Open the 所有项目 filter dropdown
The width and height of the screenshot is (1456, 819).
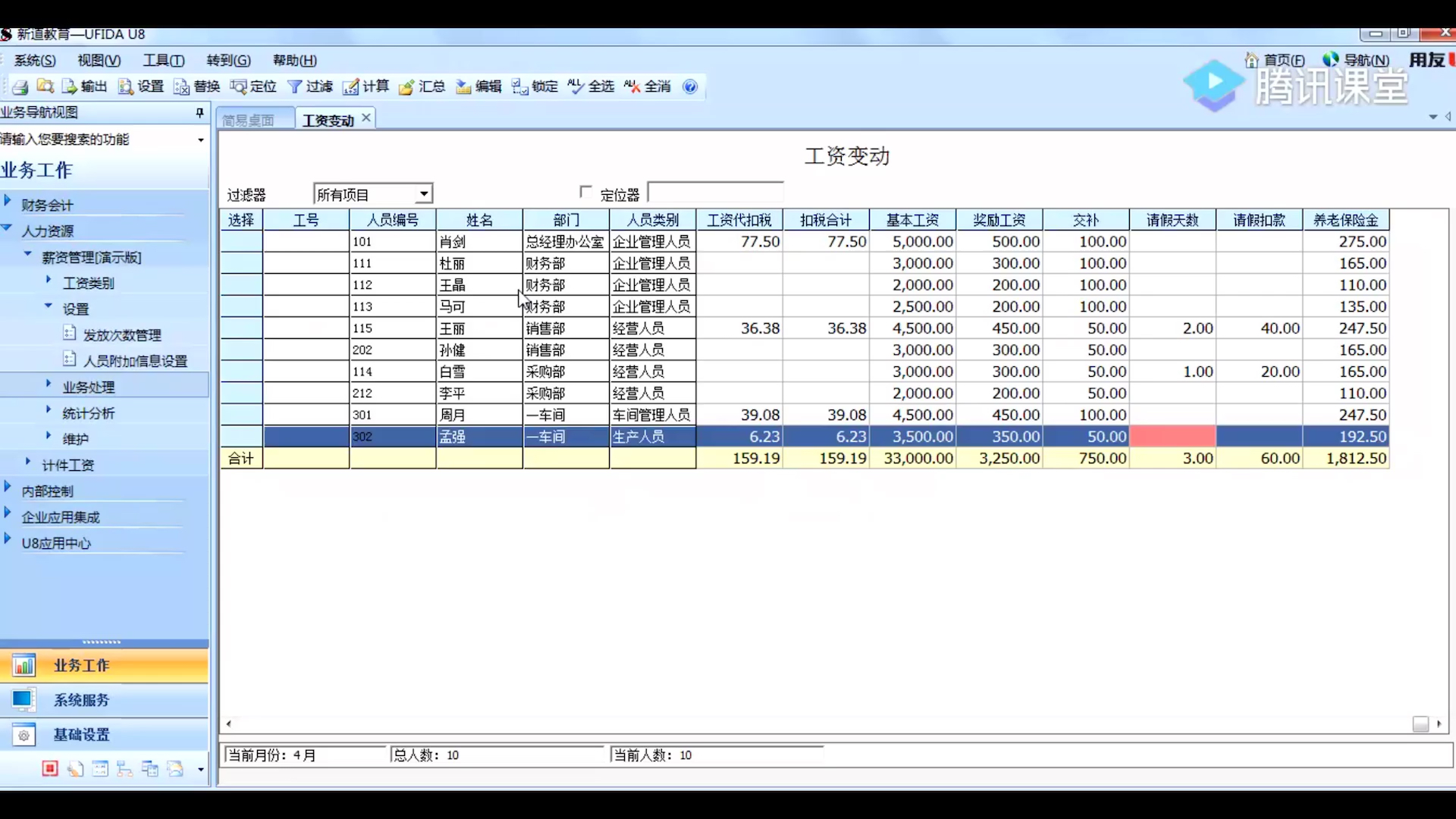click(372, 193)
